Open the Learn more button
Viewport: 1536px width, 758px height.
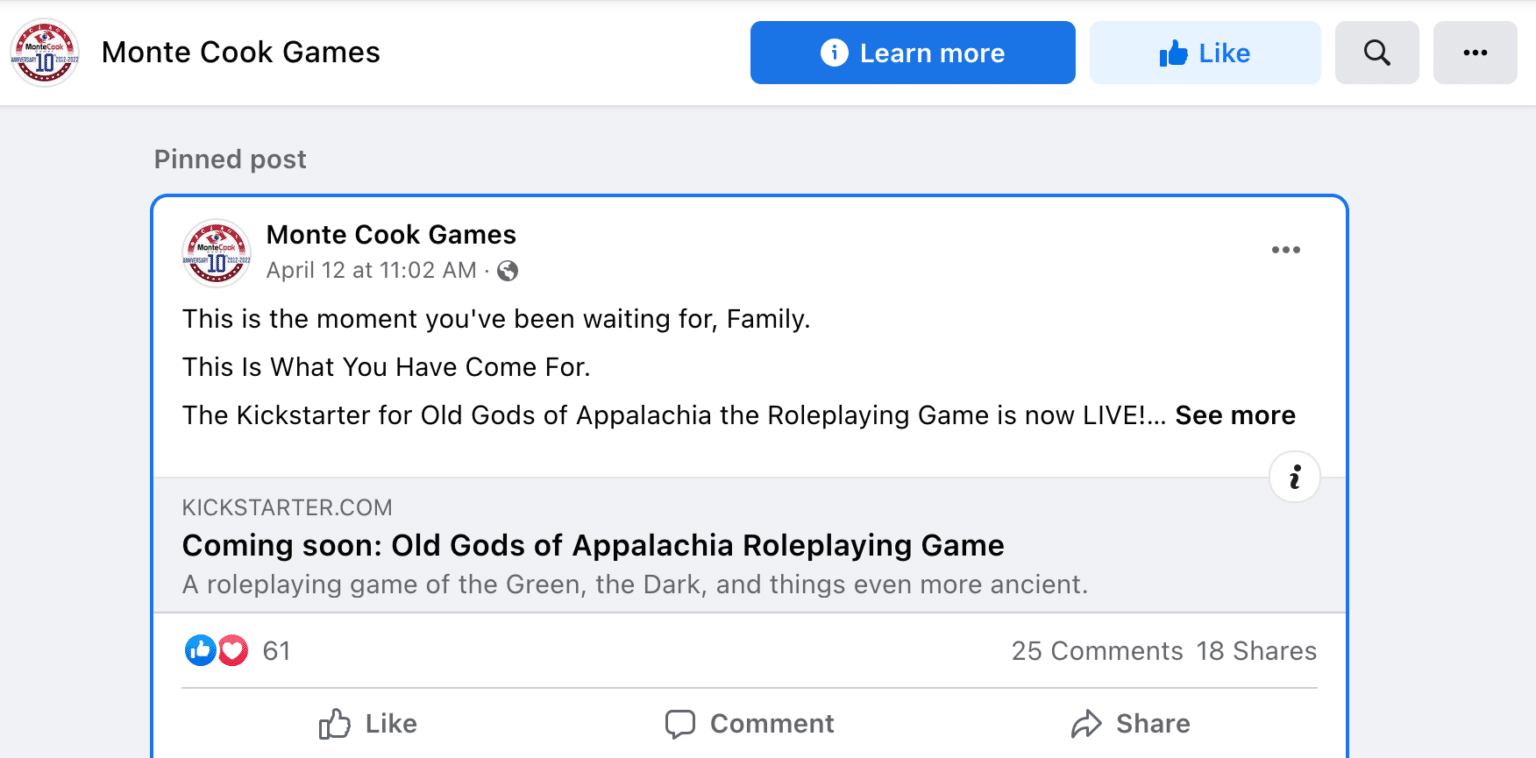coord(911,52)
